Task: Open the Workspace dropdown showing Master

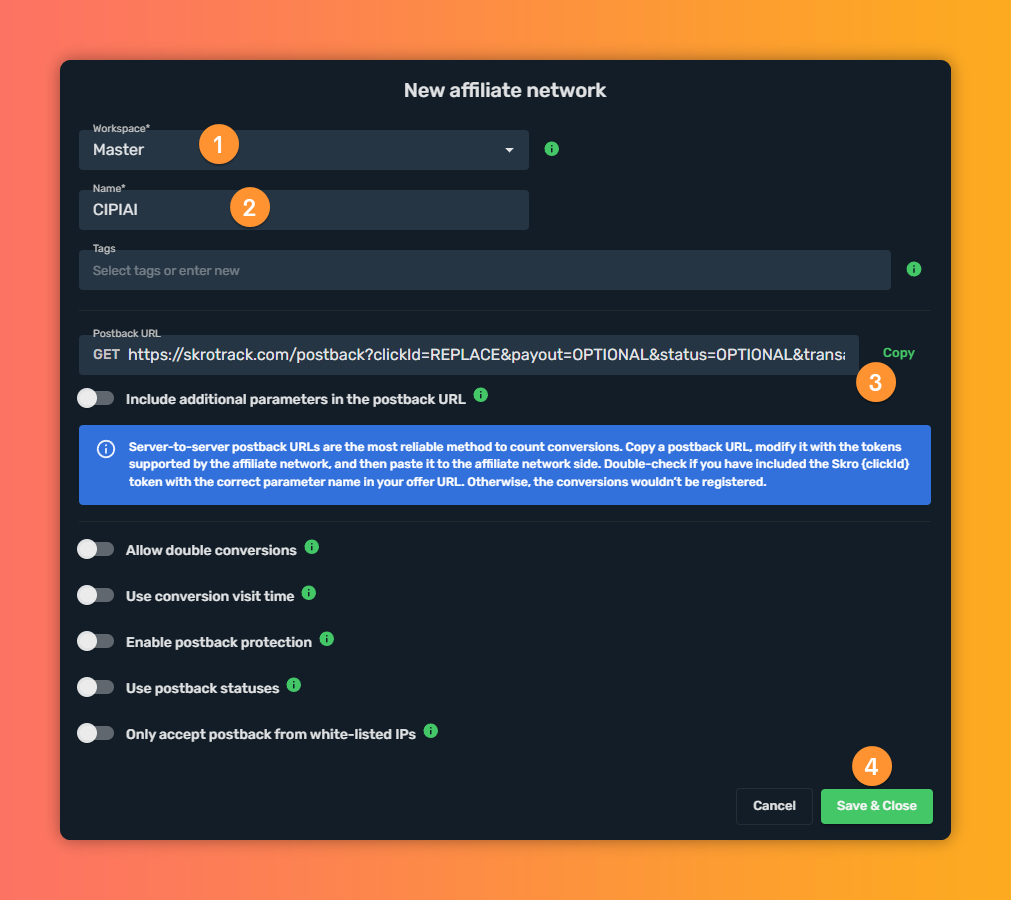Action: pyautogui.click(x=304, y=150)
